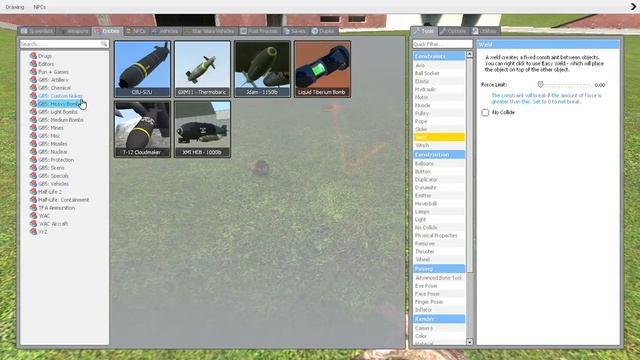This screenshot has height=360, width=640.
Task: Open the GBS: Specials category
Action: tap(53, 176)
